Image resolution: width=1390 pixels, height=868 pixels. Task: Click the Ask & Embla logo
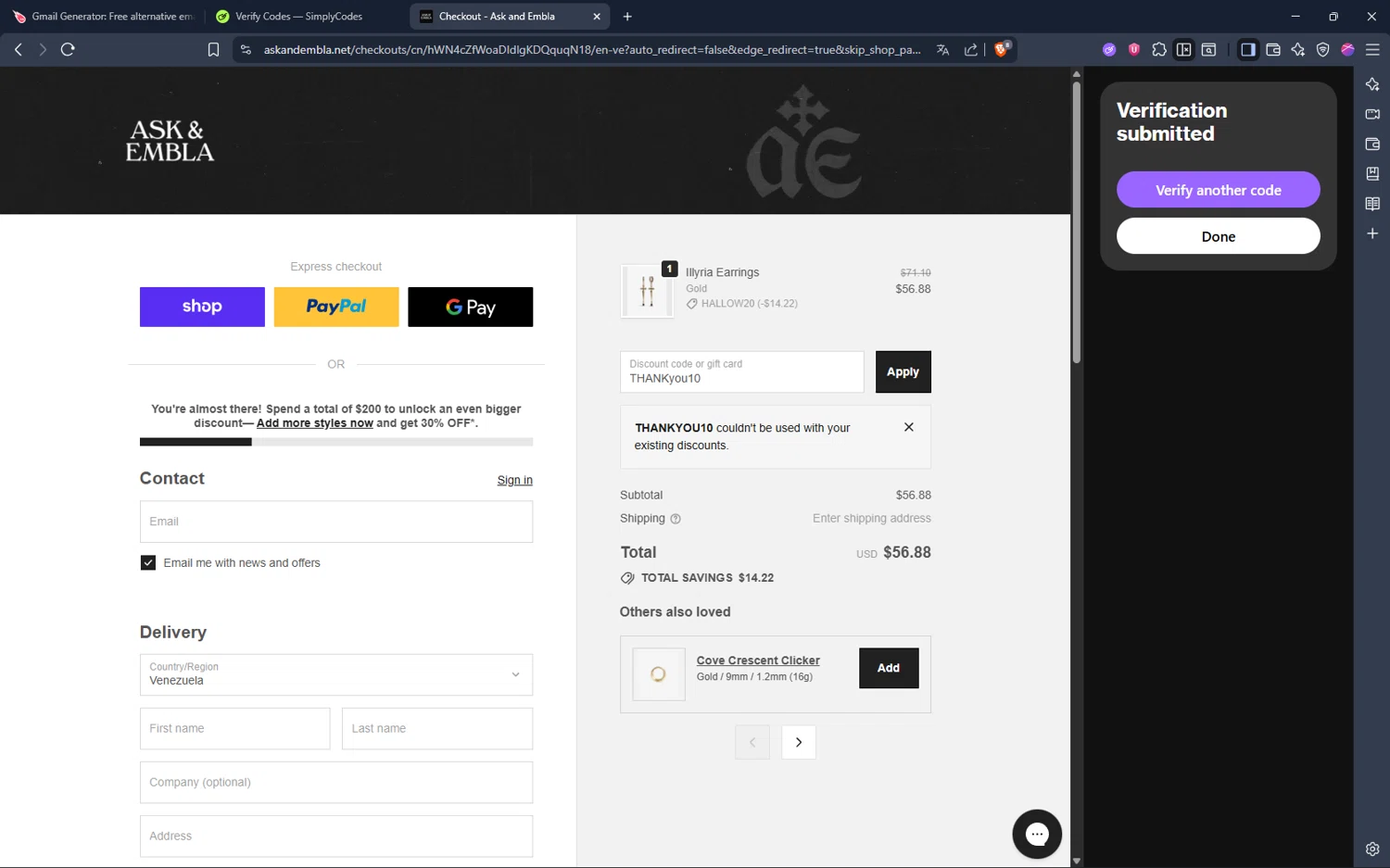[170, 141]
